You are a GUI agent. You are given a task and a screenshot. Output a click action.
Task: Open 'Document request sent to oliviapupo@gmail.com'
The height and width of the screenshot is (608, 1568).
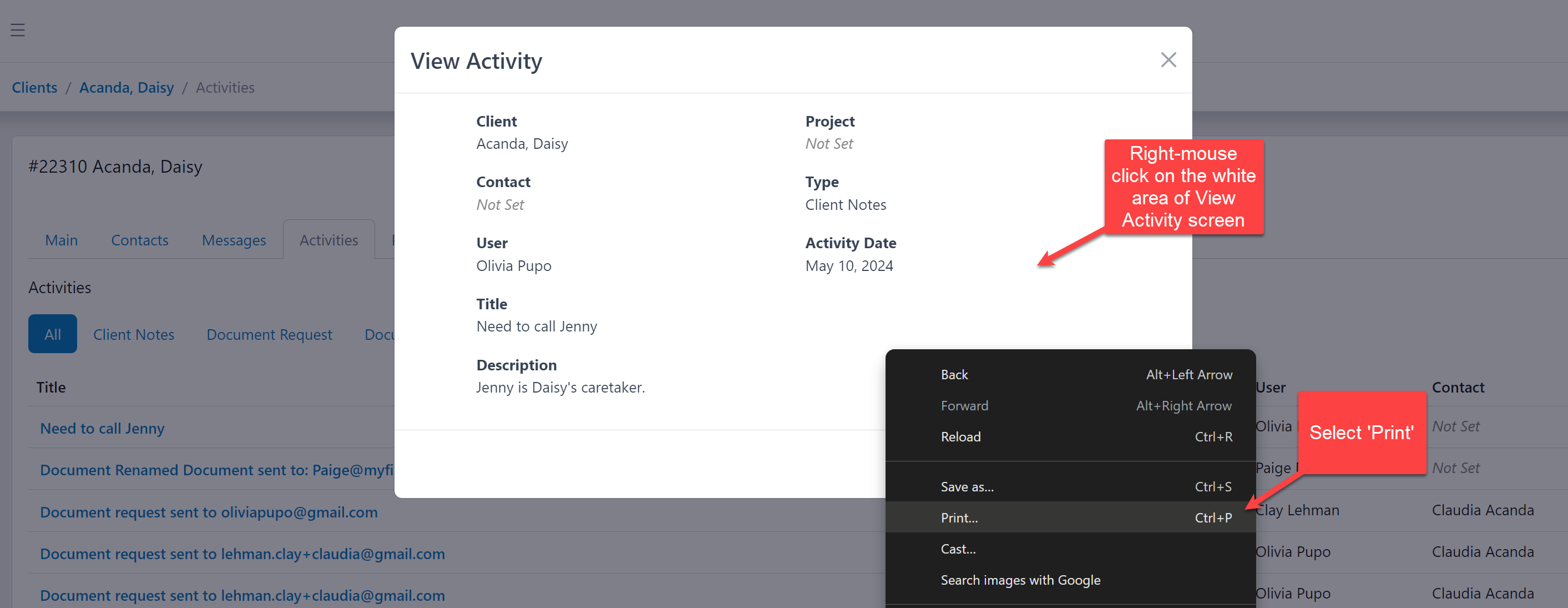coord(208,512)
